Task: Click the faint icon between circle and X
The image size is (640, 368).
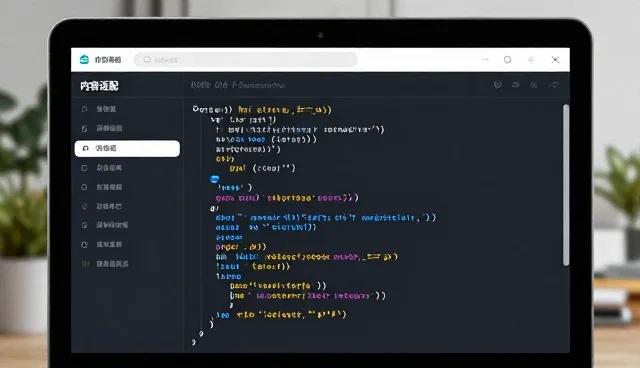Action: coord(531,60)
